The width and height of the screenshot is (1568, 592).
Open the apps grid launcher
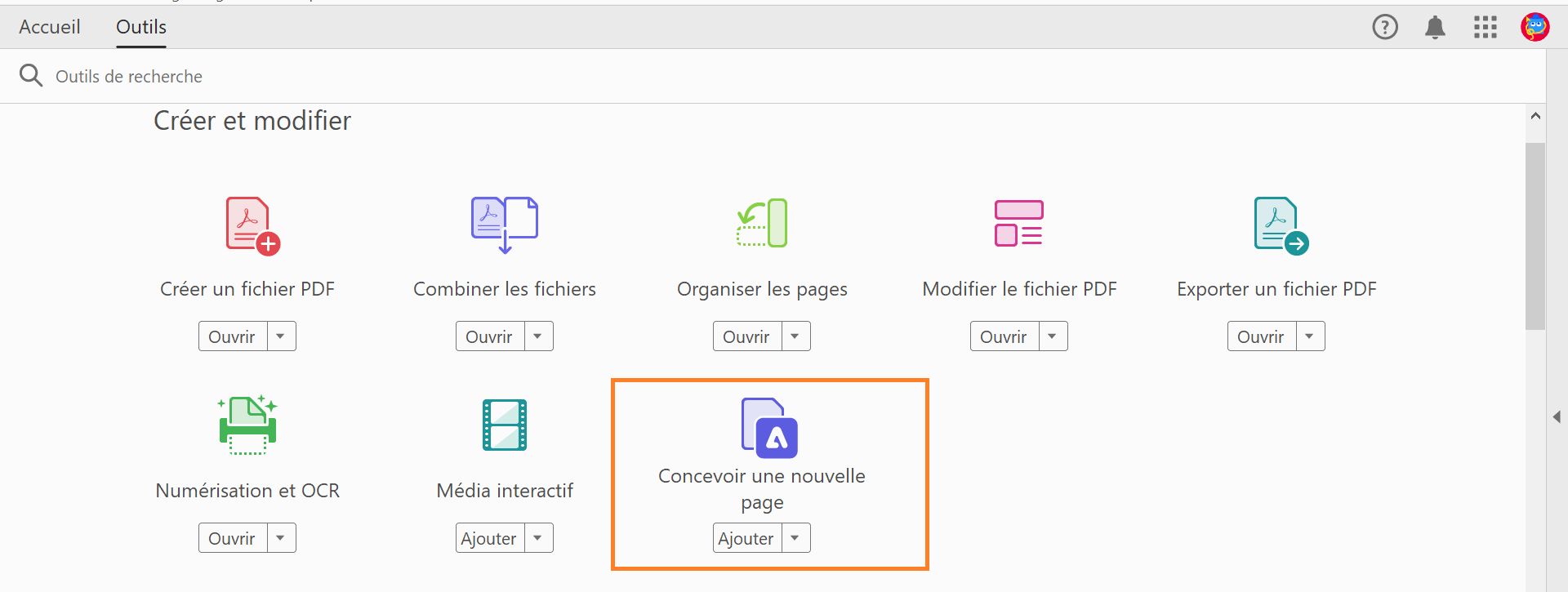[x=1486, y=26]
